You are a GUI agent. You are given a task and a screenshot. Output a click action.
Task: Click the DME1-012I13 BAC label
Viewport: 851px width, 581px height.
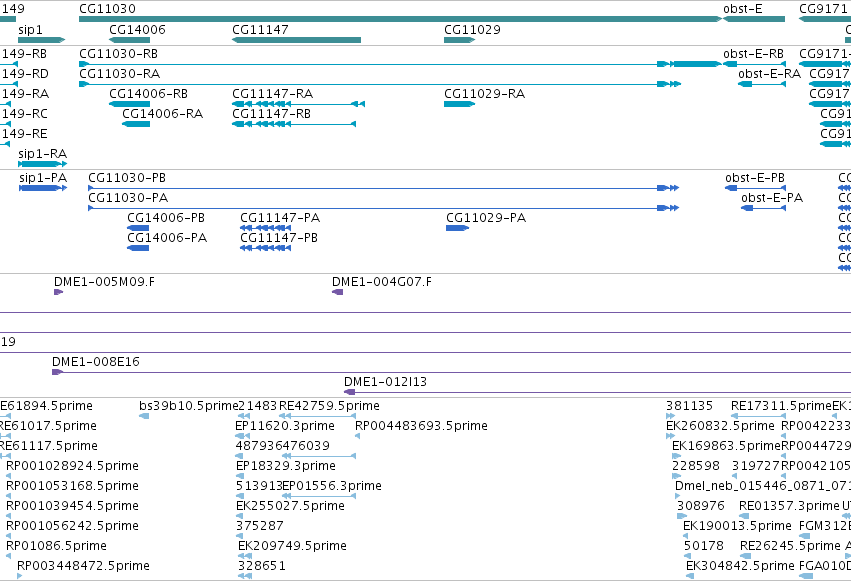pos(385,382)
